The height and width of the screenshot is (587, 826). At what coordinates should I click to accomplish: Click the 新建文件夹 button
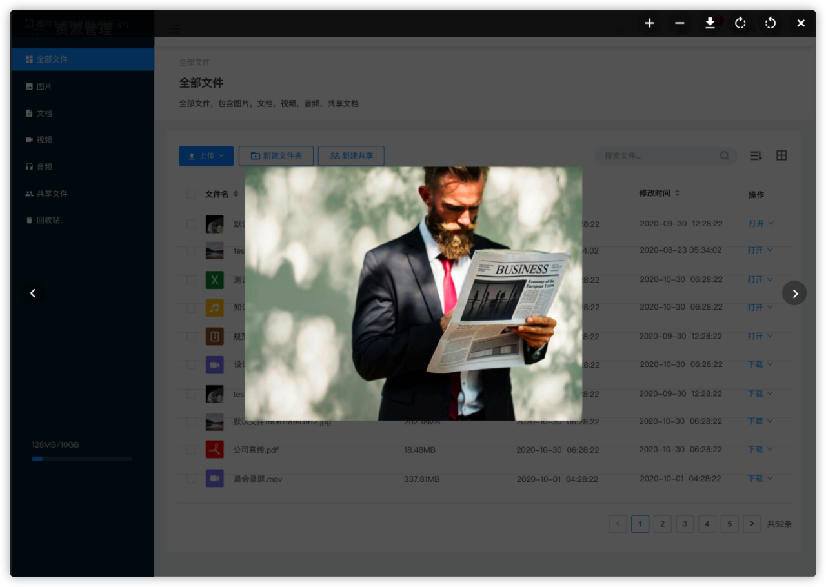point(276,156)
